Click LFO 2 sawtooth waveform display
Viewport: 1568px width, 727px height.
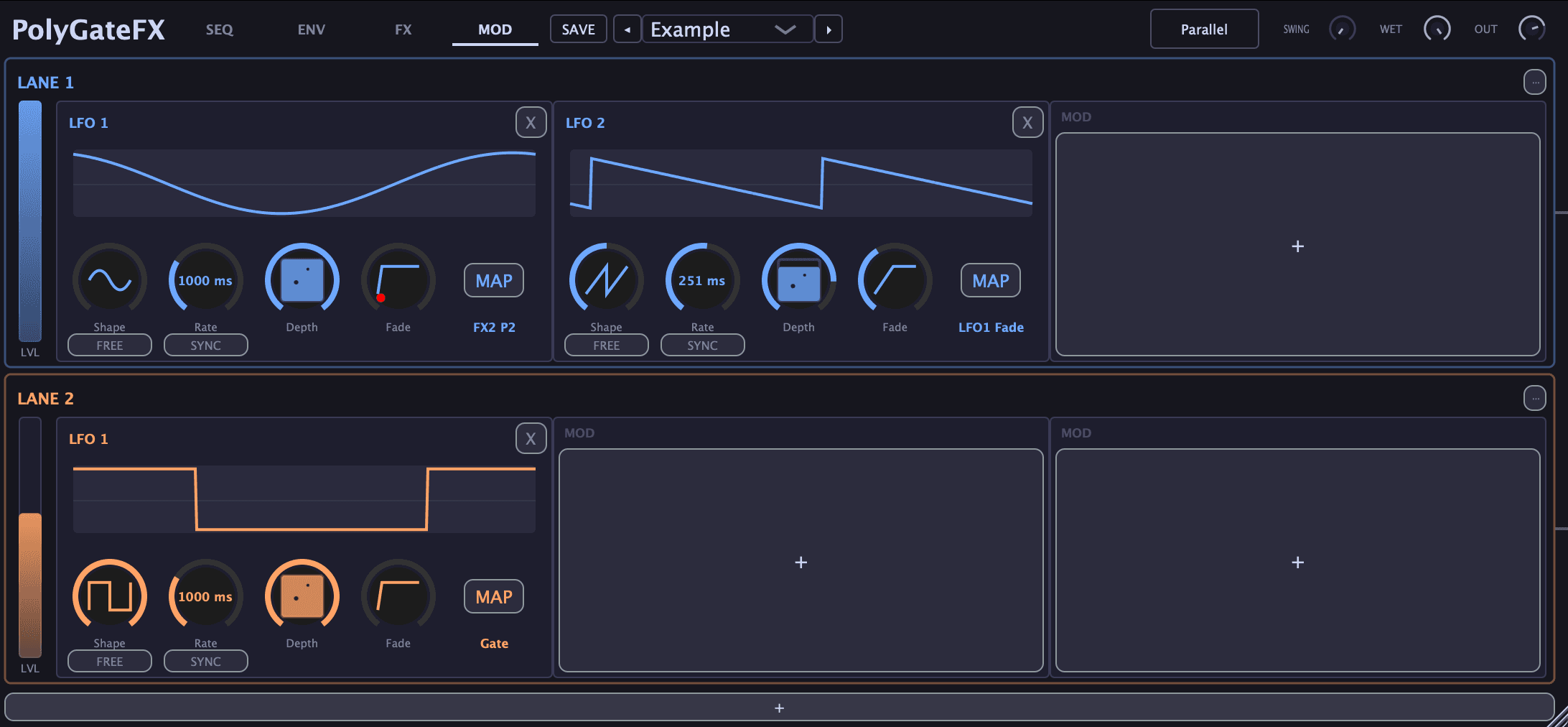pyautogui.click(x=801, y=183)
